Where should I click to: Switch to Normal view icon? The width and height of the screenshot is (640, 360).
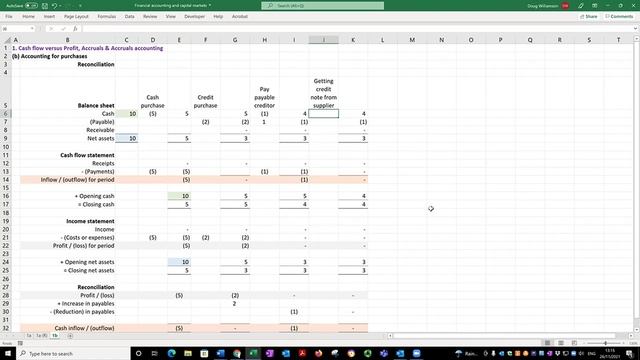click(x=547, y=343)
